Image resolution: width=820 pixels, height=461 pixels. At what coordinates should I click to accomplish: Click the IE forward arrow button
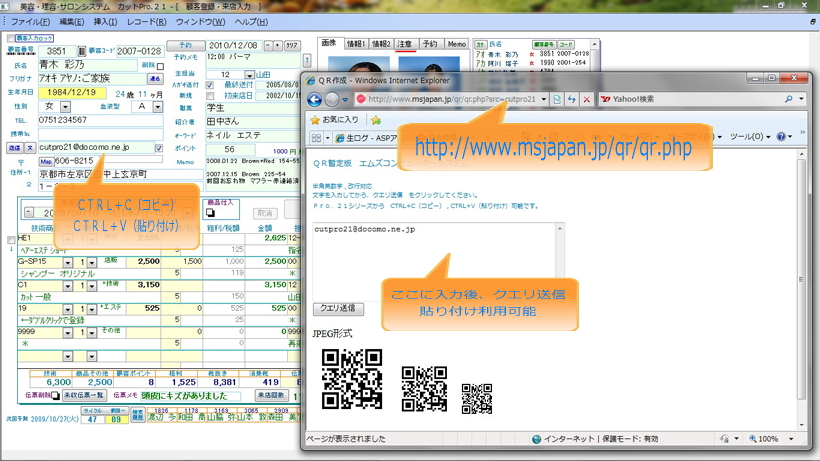(332, 99)
